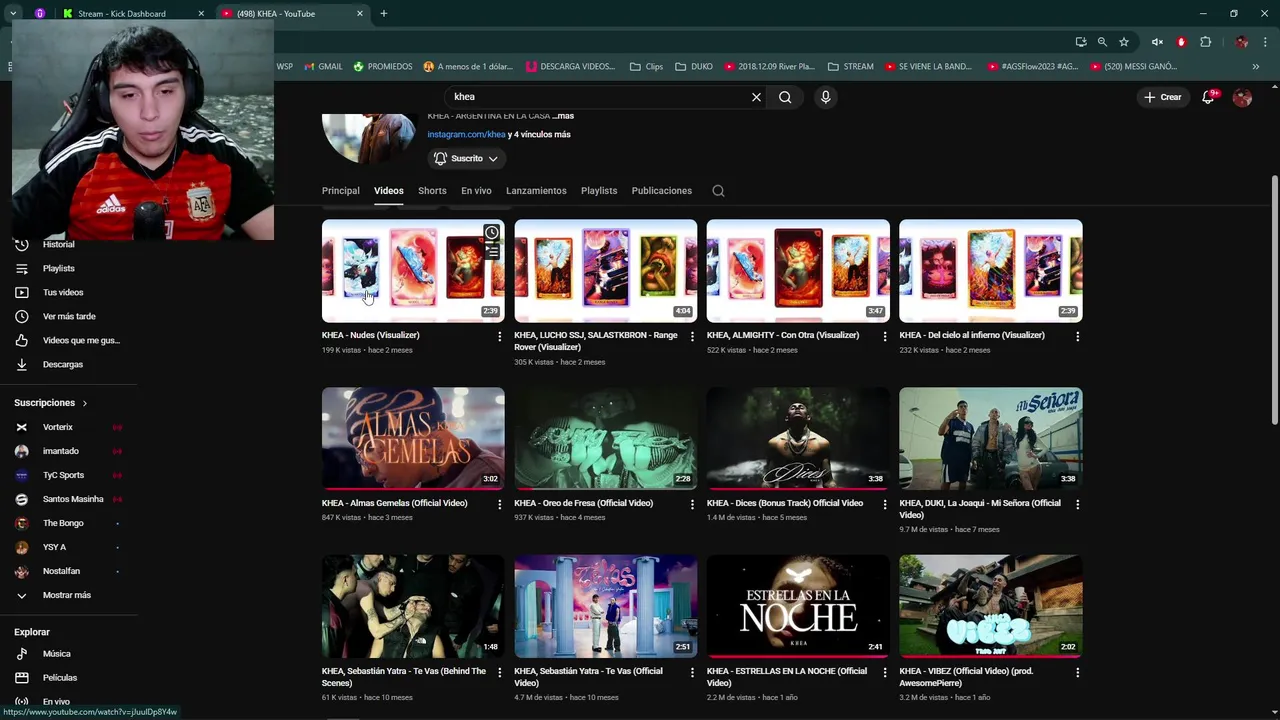The width and height of the screenshot is (1280, 720).
Task: Open the Suscrito notification dropdown
Action: (x=466, y=159)
